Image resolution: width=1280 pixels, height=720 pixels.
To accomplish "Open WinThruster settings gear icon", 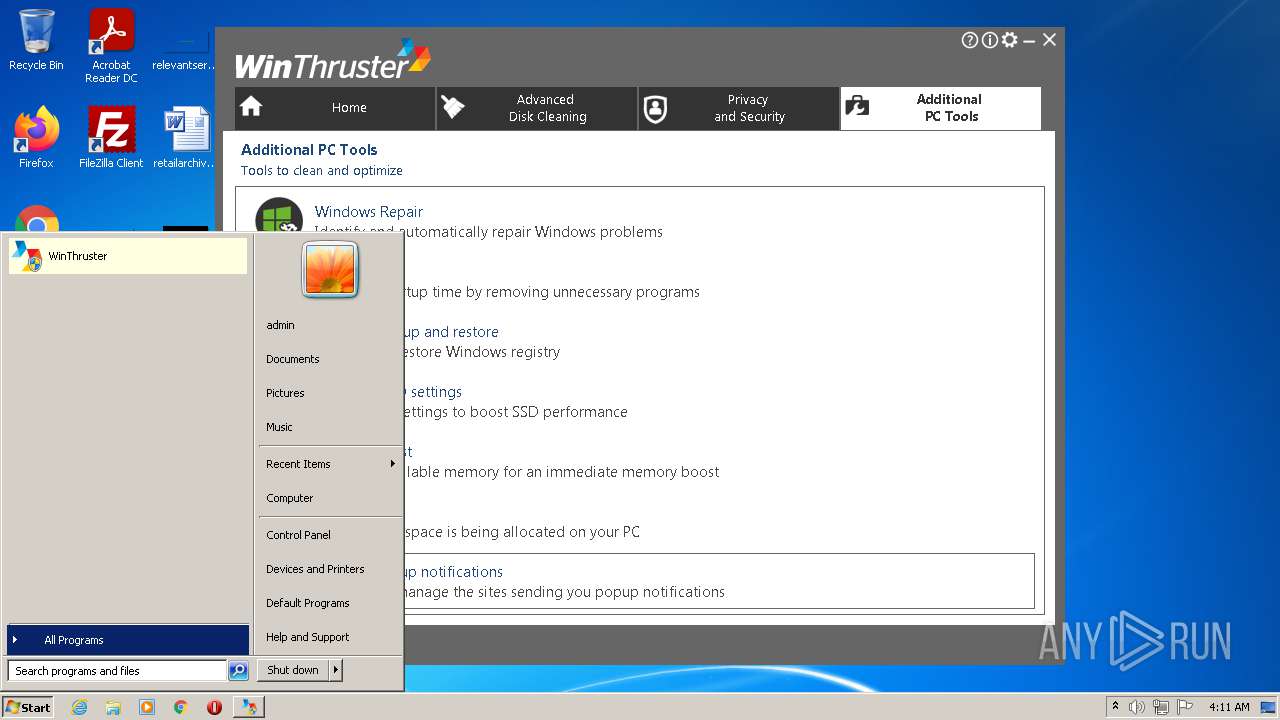I will pyautogui.click(x=1009, y=40).
